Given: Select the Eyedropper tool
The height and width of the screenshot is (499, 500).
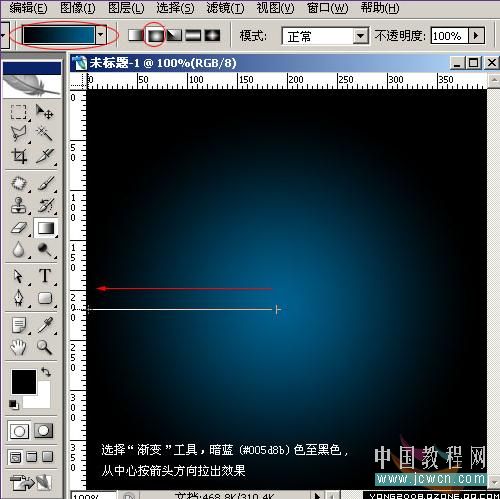Looking at the screenshot, I should [x=45, y=325].
